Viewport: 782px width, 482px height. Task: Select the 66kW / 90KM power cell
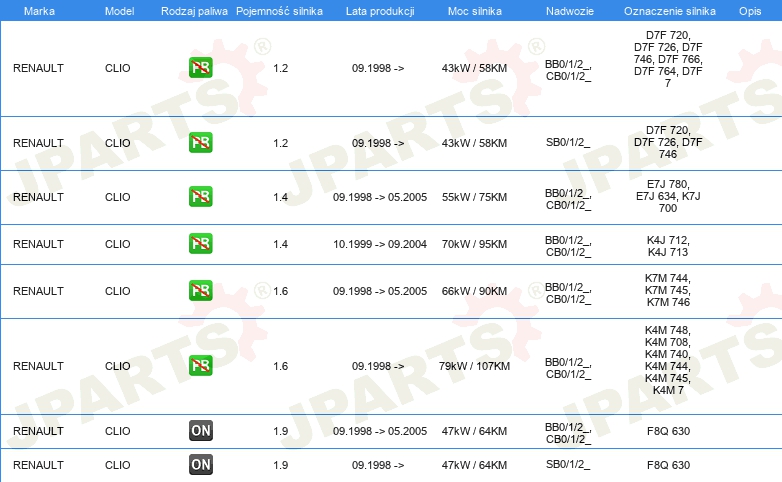coord(474,291)
